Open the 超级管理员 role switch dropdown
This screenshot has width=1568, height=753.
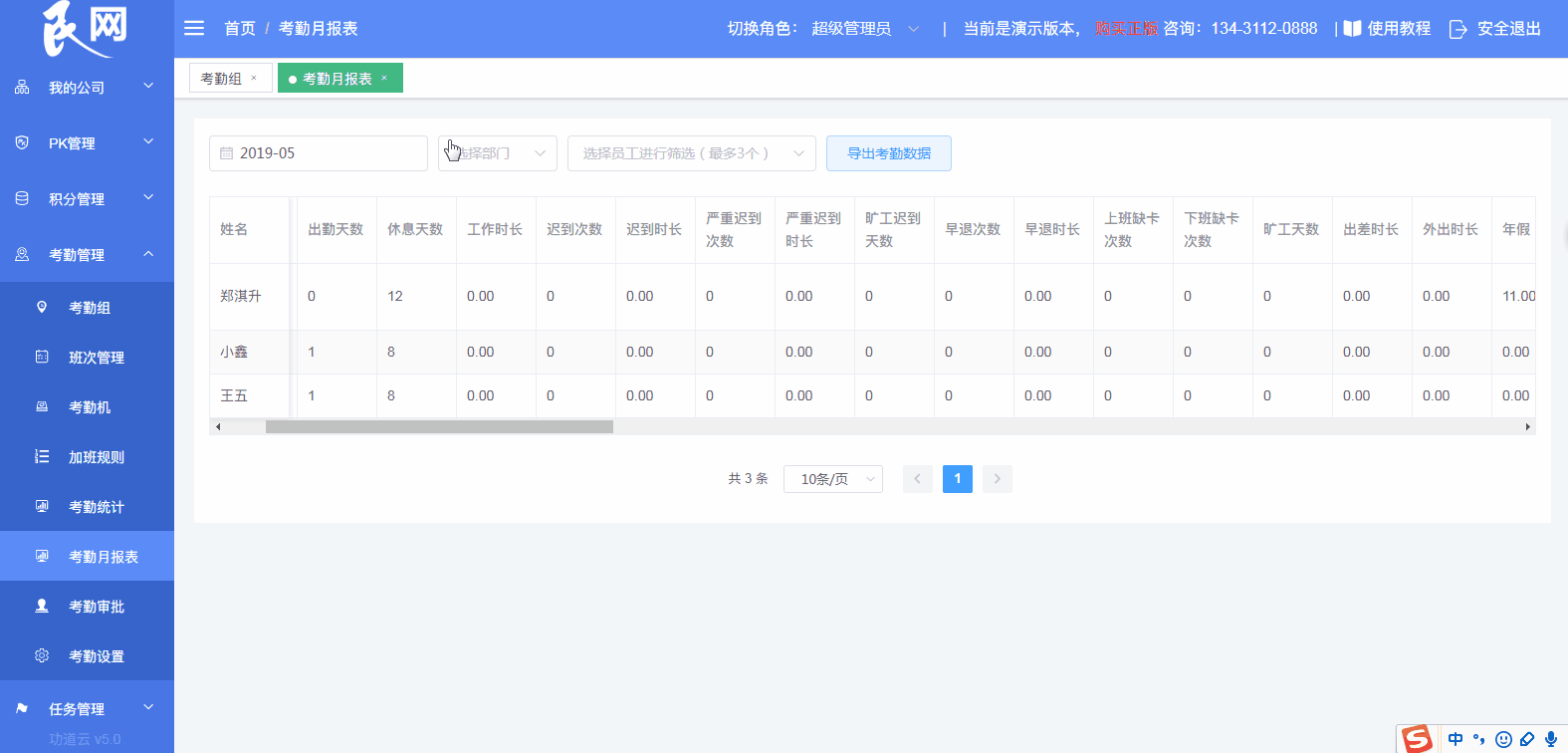[864, 29]
